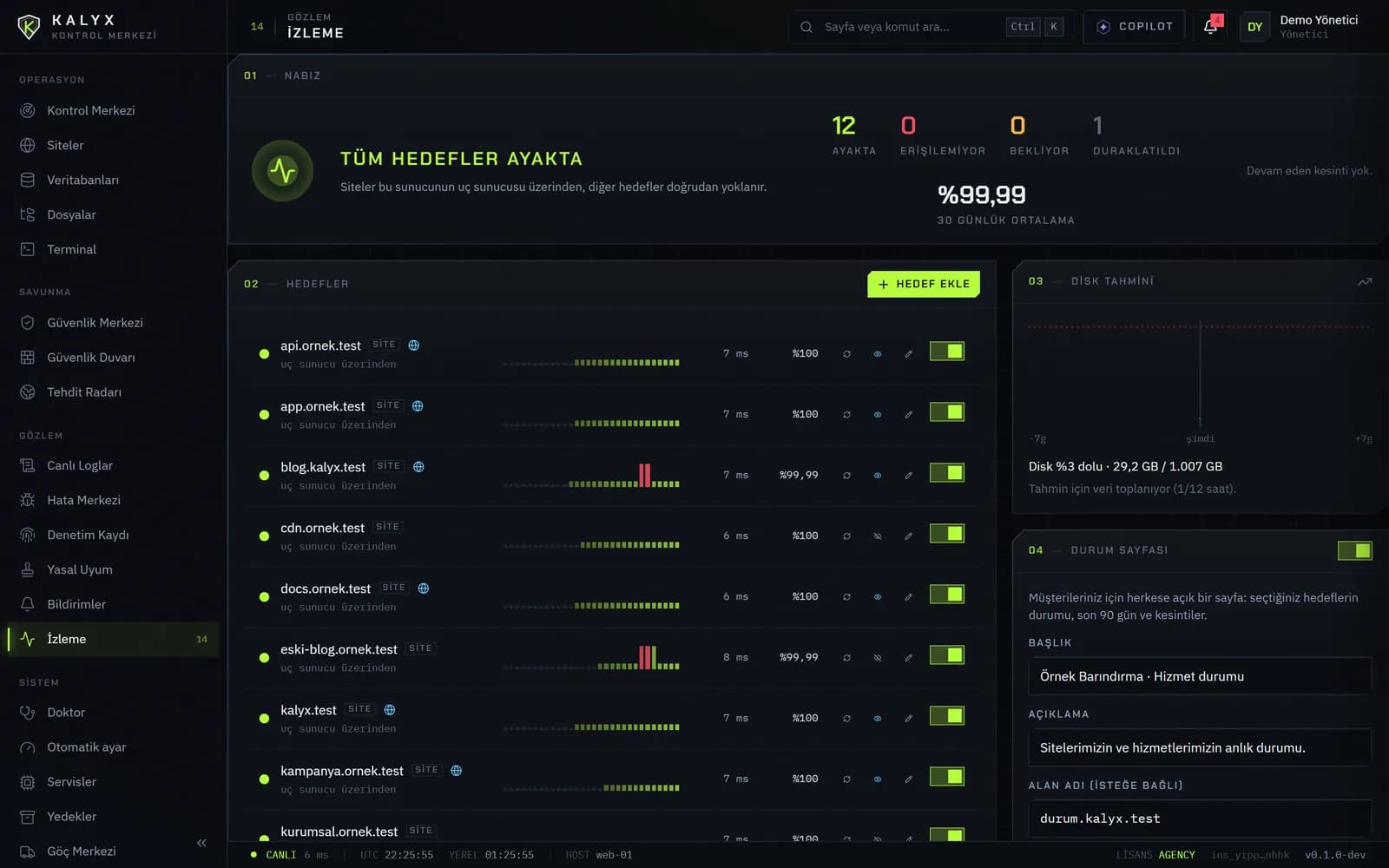The image size is (1389, 868).
Task: Open the notifications bell
Action: 1211,26
